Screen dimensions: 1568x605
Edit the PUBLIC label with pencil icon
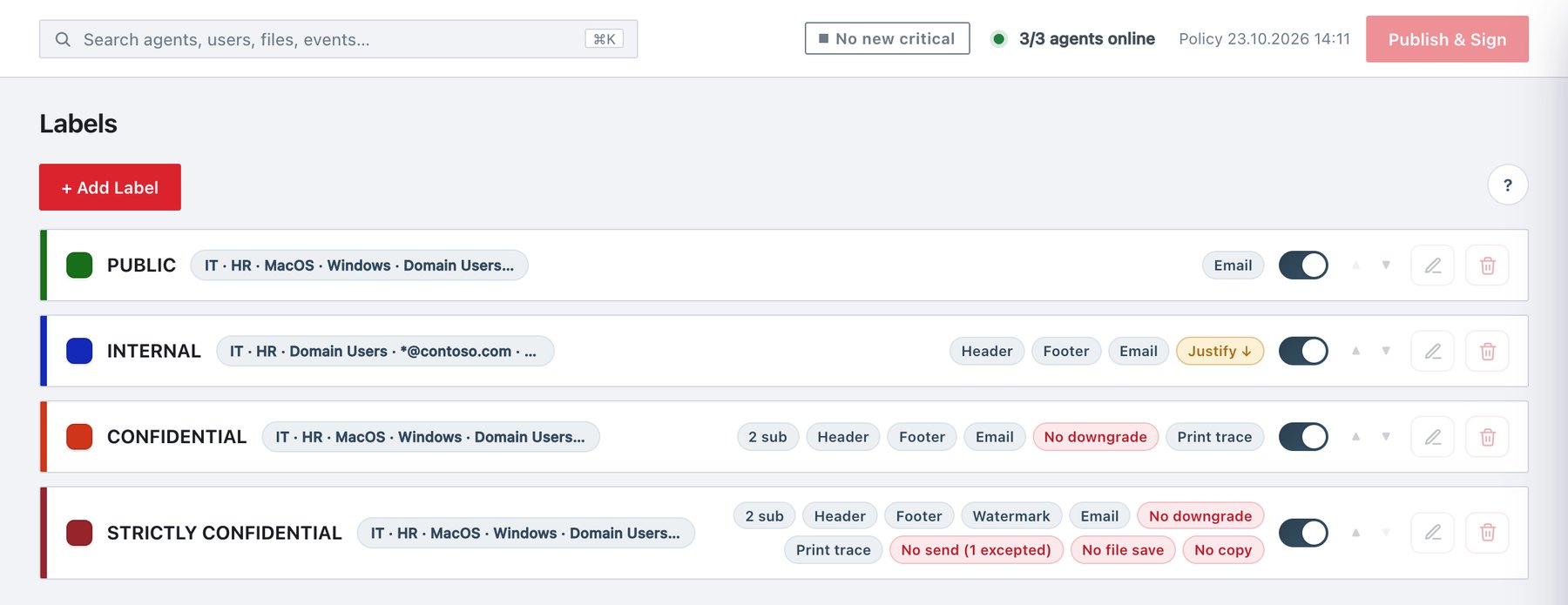point(1432,266)
